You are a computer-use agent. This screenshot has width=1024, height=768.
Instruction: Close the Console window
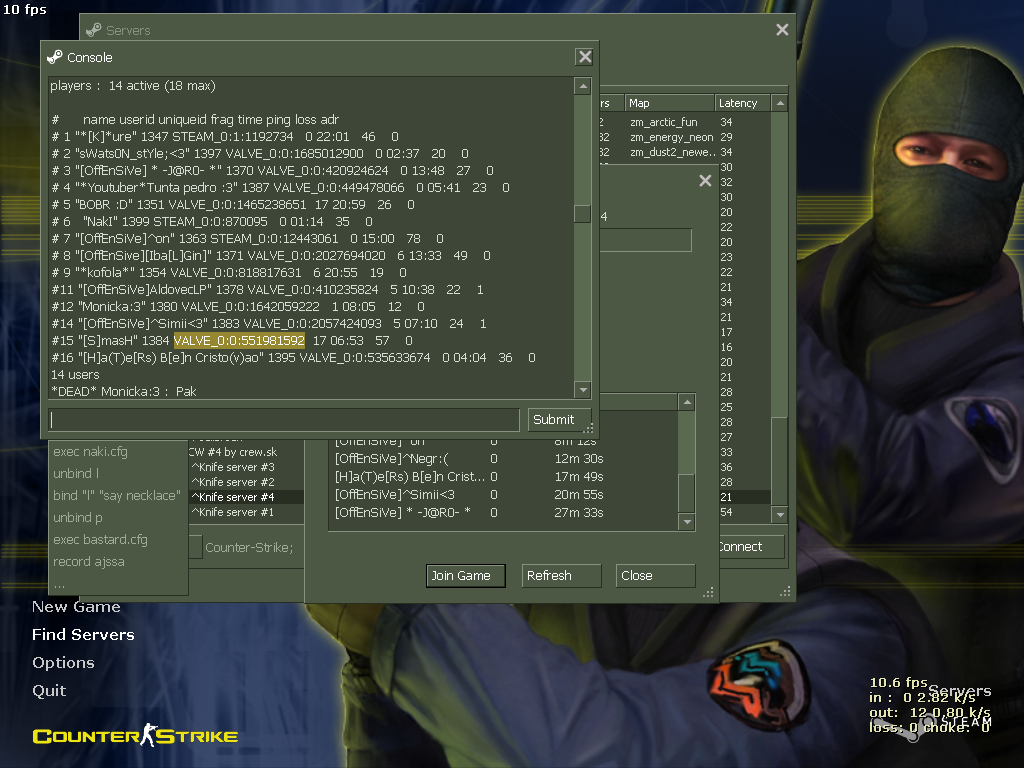point(584,57)
